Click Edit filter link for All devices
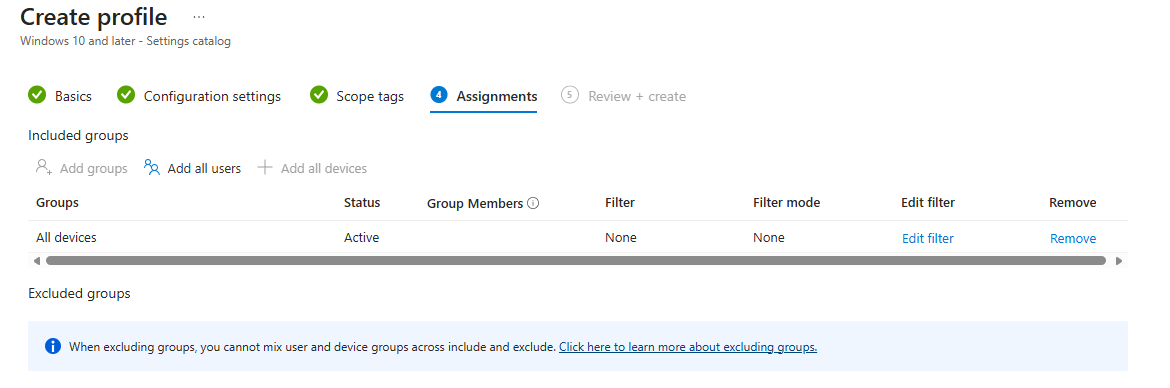Viewport: 1170px width, 388px height. coord(927,239)
